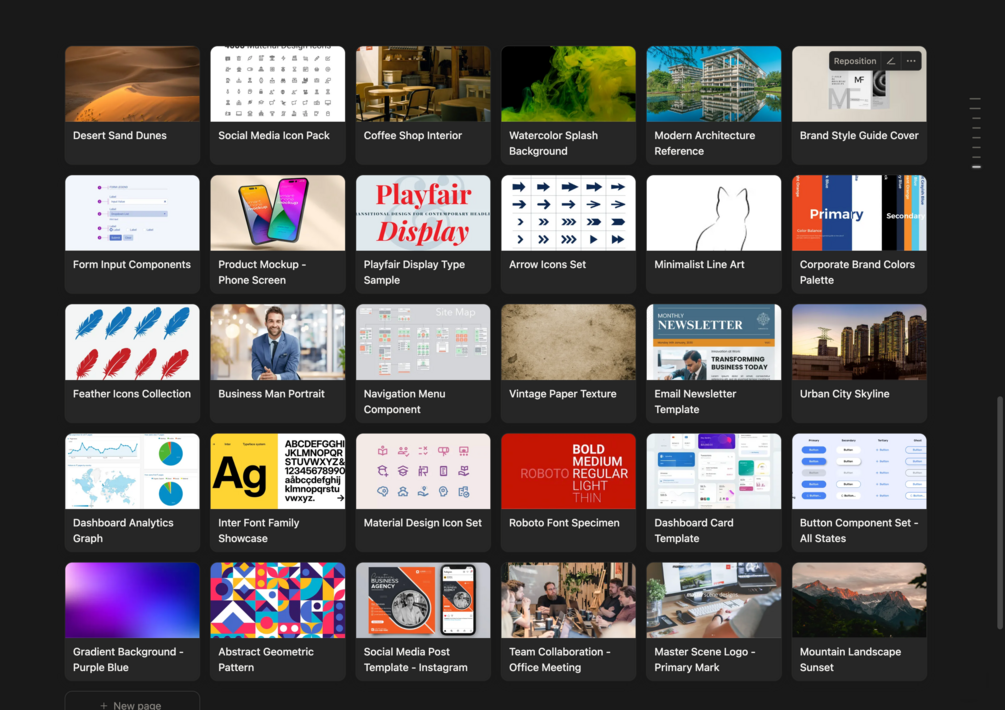The height and width of the screenshot is (710, 1005).
Task: Open the Arrow Icons Set thumbnail
Action: click(569, 213)
